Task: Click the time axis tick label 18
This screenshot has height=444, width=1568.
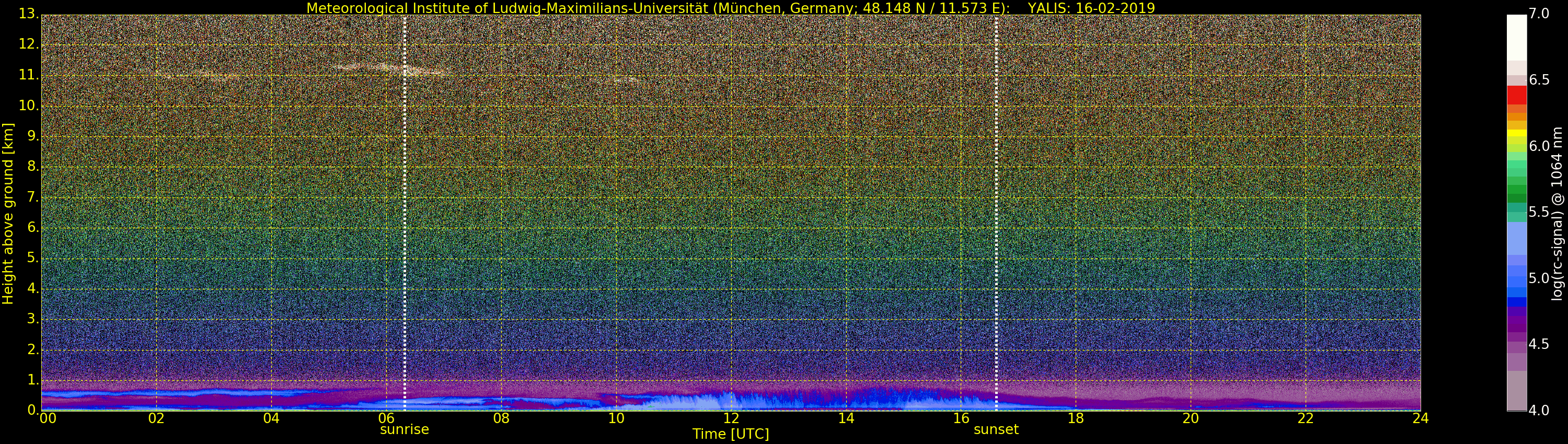Action: (x=1076, y=418)
